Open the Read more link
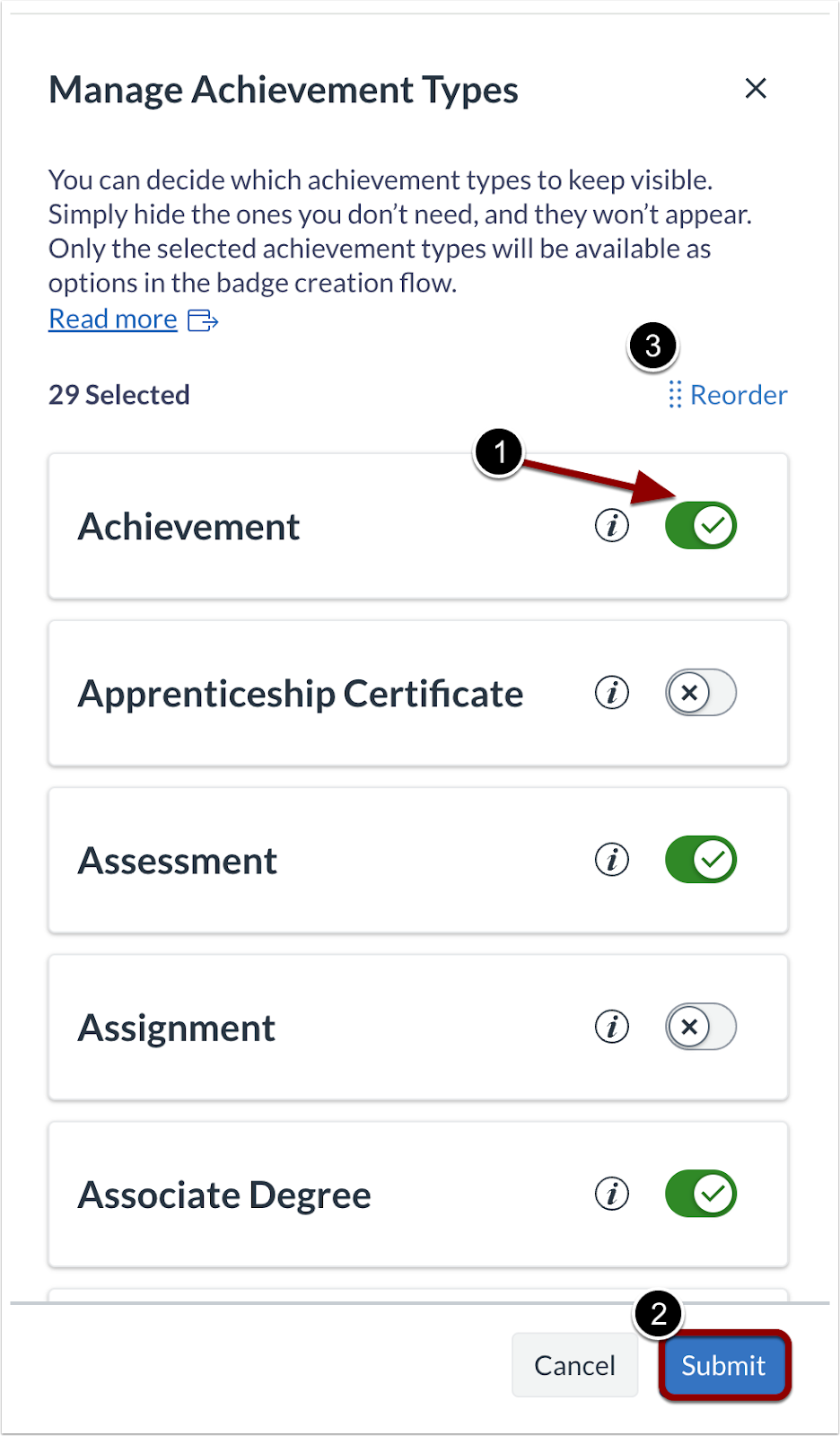Viewport: 840px width, 1436px height. [x=112, y=319]
